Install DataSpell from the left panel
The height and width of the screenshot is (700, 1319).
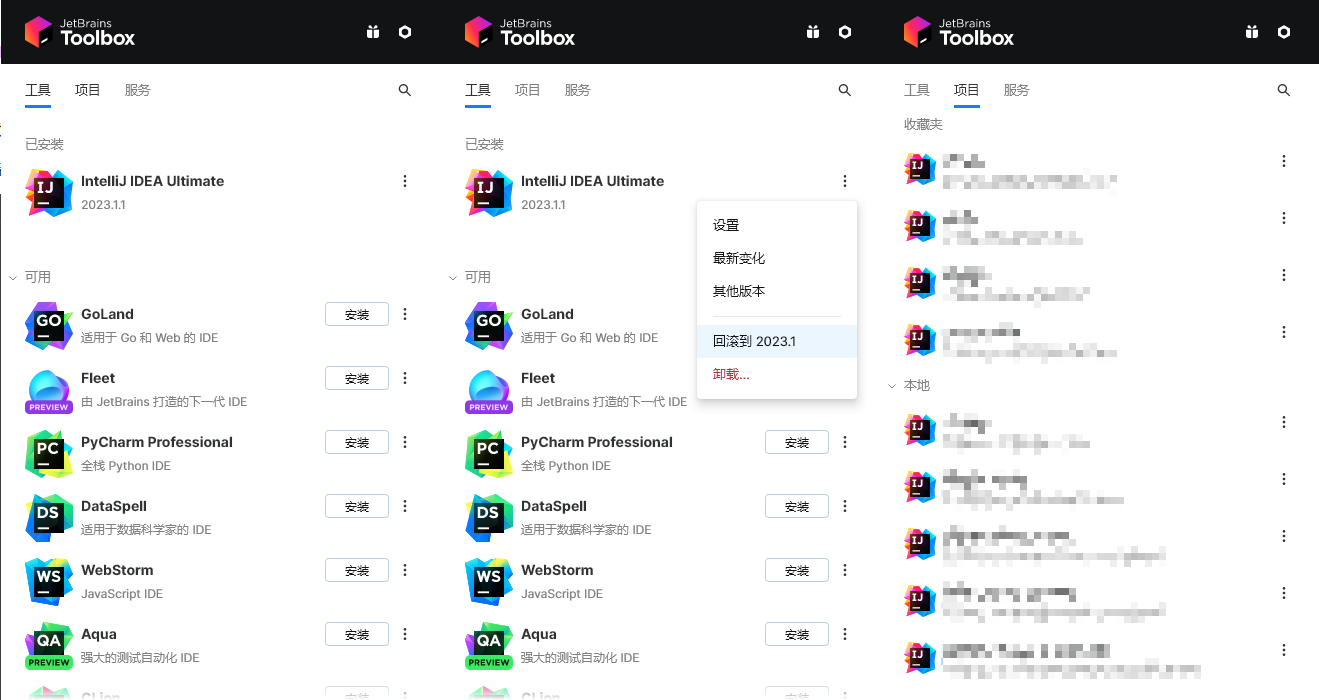[x=357, y=506]
